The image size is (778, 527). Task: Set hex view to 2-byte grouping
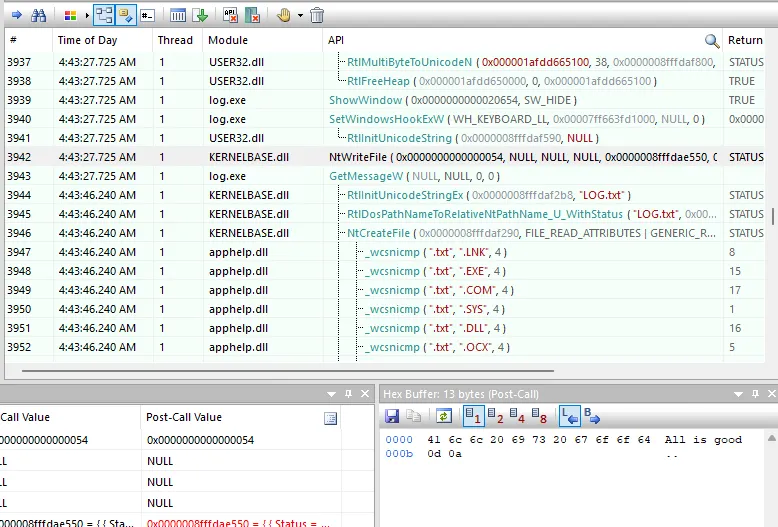pyautogui.click(x=495, y=416)
